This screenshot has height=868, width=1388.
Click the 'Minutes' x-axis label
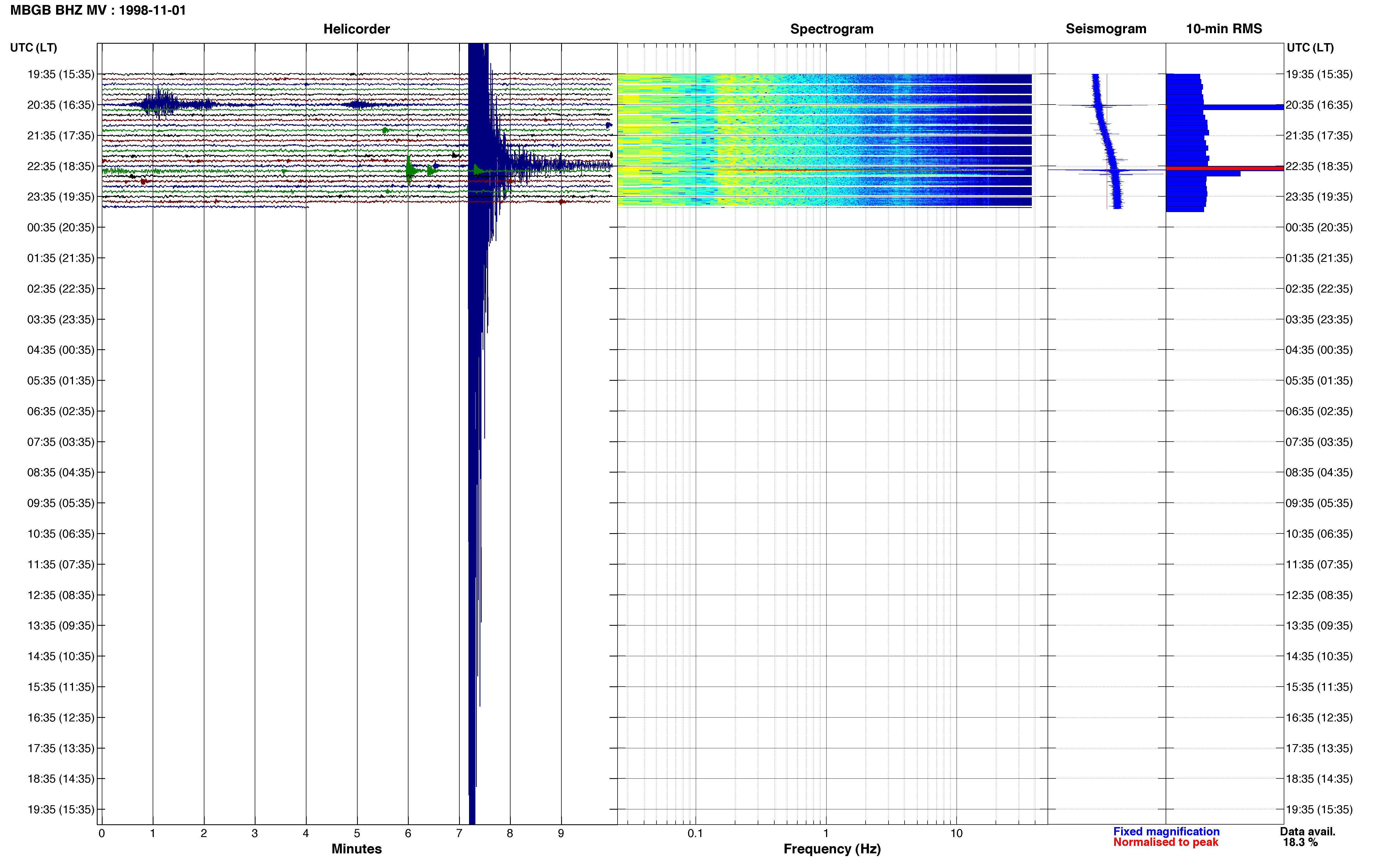[x=356, y=848]
